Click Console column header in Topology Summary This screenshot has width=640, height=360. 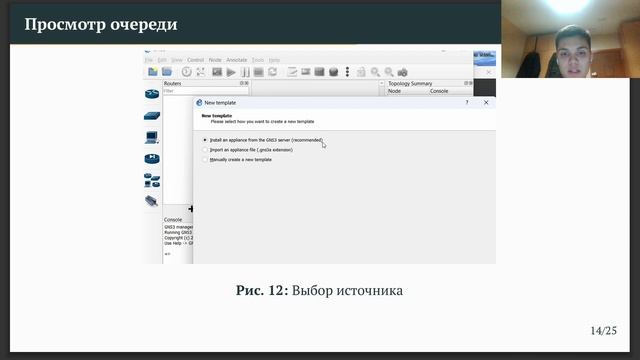click(439, 91)
